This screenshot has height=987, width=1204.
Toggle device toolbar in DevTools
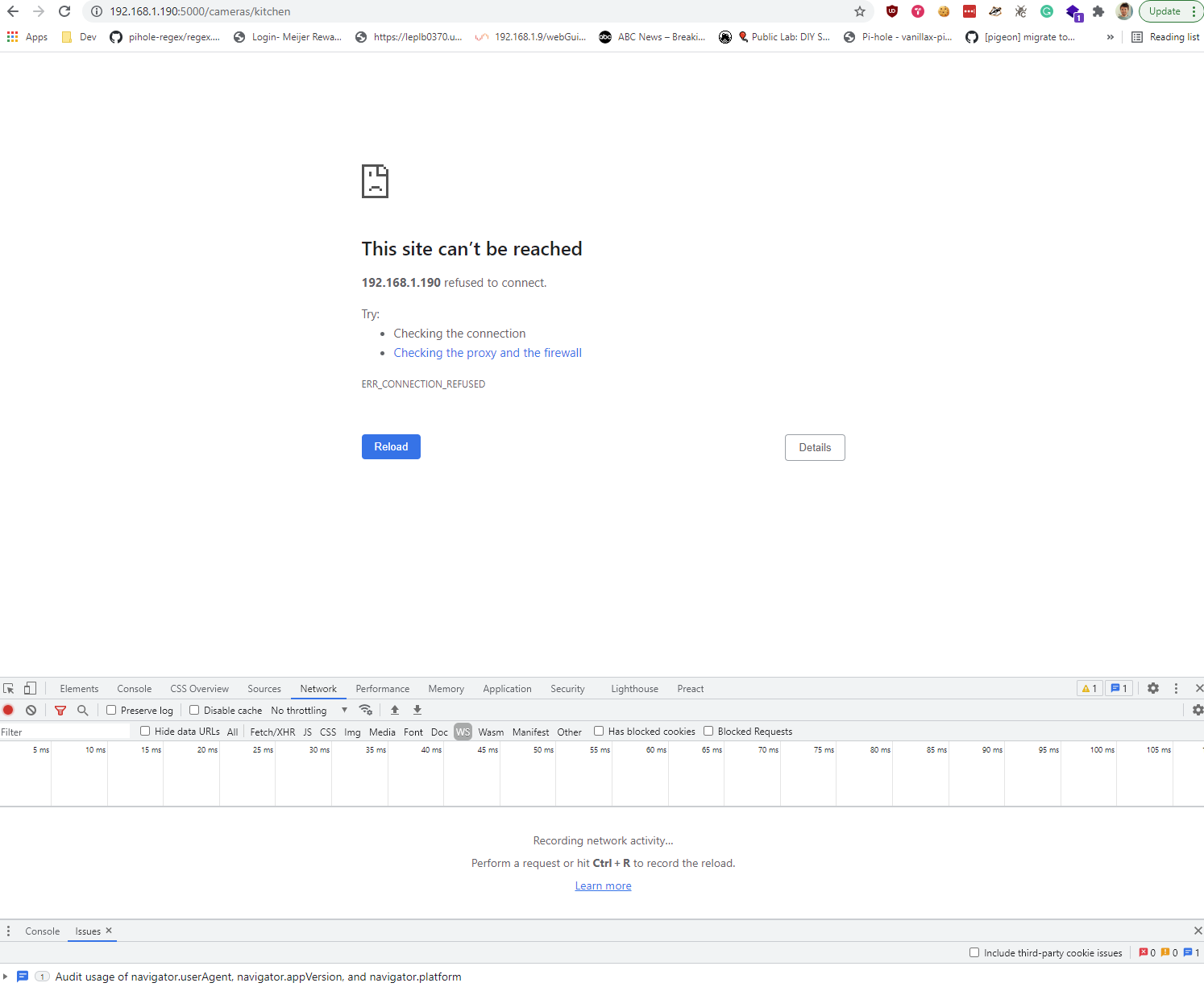pos(30,688)
